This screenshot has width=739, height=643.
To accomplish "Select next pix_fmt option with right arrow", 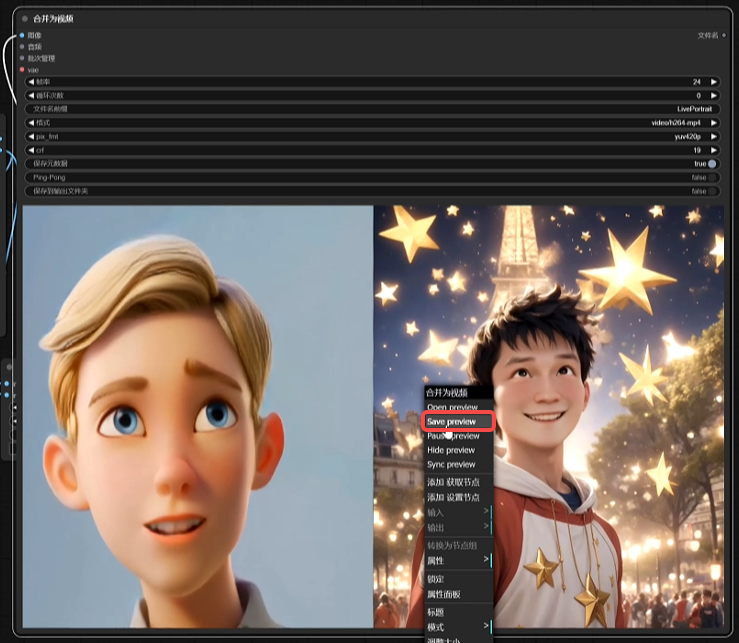I will (x=714, y=137).
